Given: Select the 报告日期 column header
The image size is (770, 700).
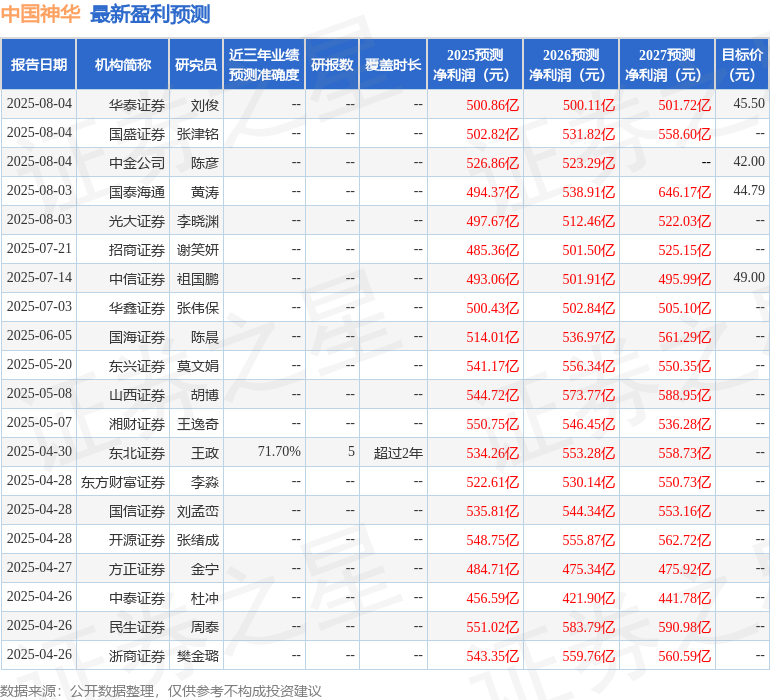Looking at the screenshot, I should pyautogui.click(x=39, y=64).
